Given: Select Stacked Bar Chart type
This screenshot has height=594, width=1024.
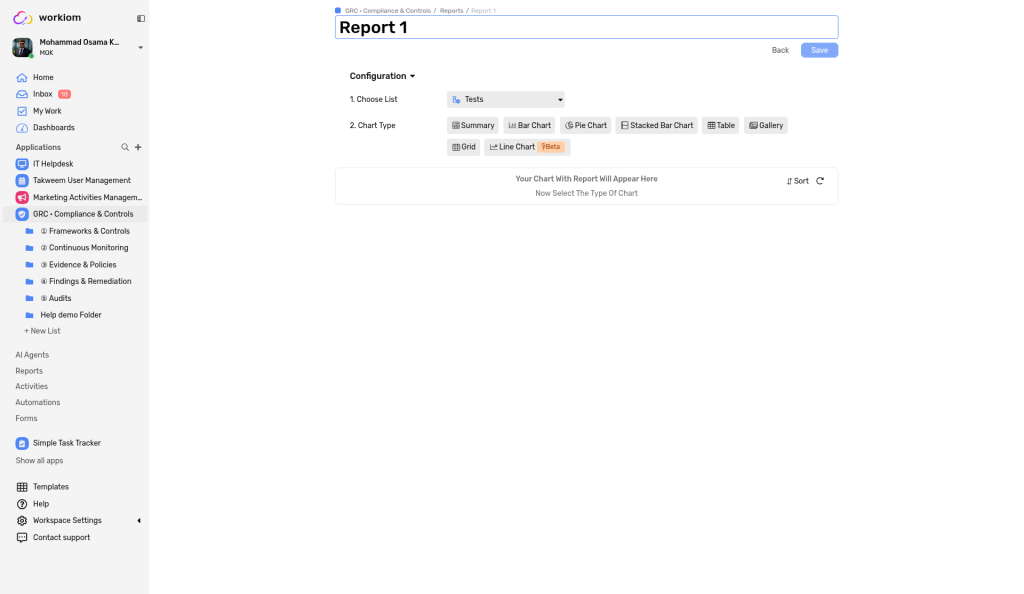Looking at the screenshot, I should point(656,125).
